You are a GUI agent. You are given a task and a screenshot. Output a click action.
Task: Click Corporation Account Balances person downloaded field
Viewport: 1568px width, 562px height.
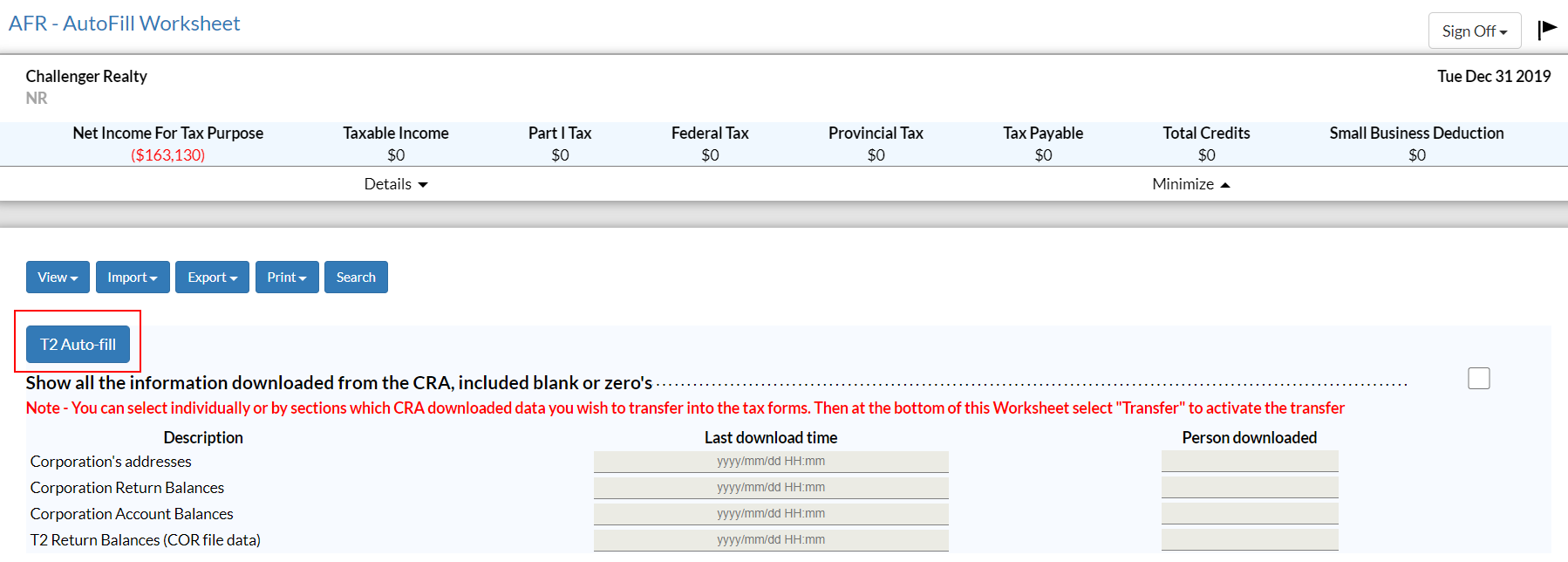(x=1249, y=514)
